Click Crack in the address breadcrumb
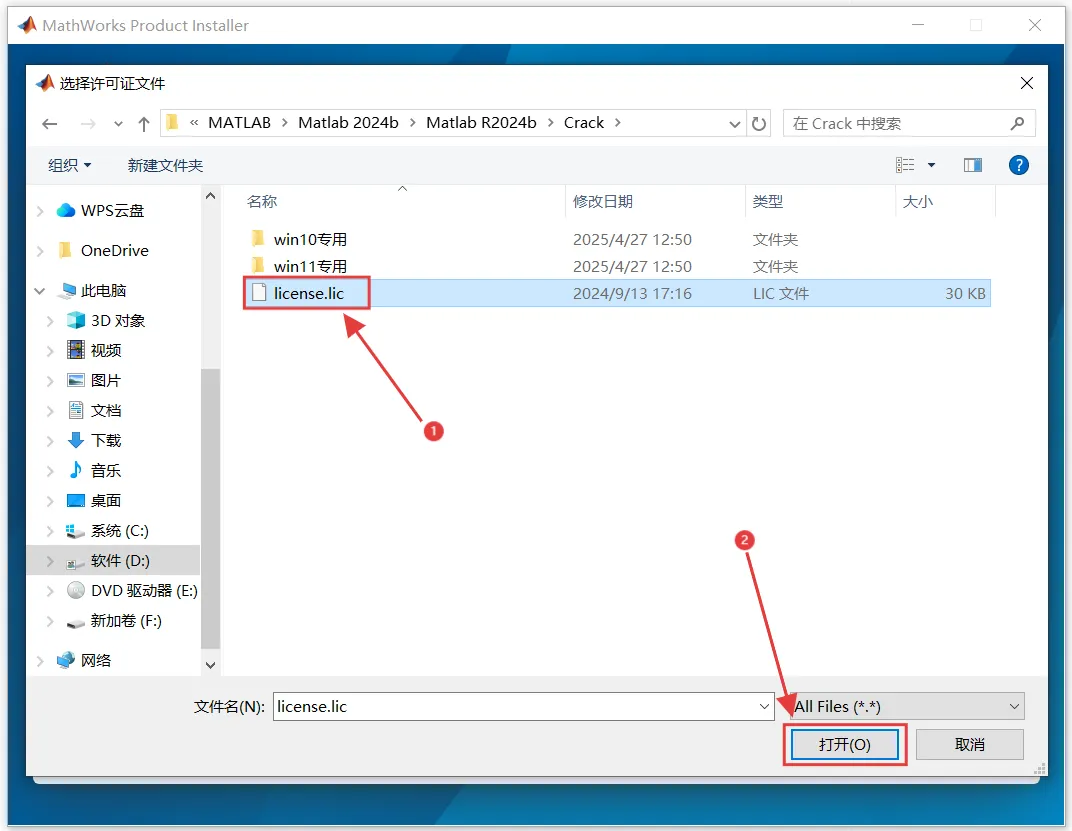1072x831 pixels. click(x=584, y=123)
